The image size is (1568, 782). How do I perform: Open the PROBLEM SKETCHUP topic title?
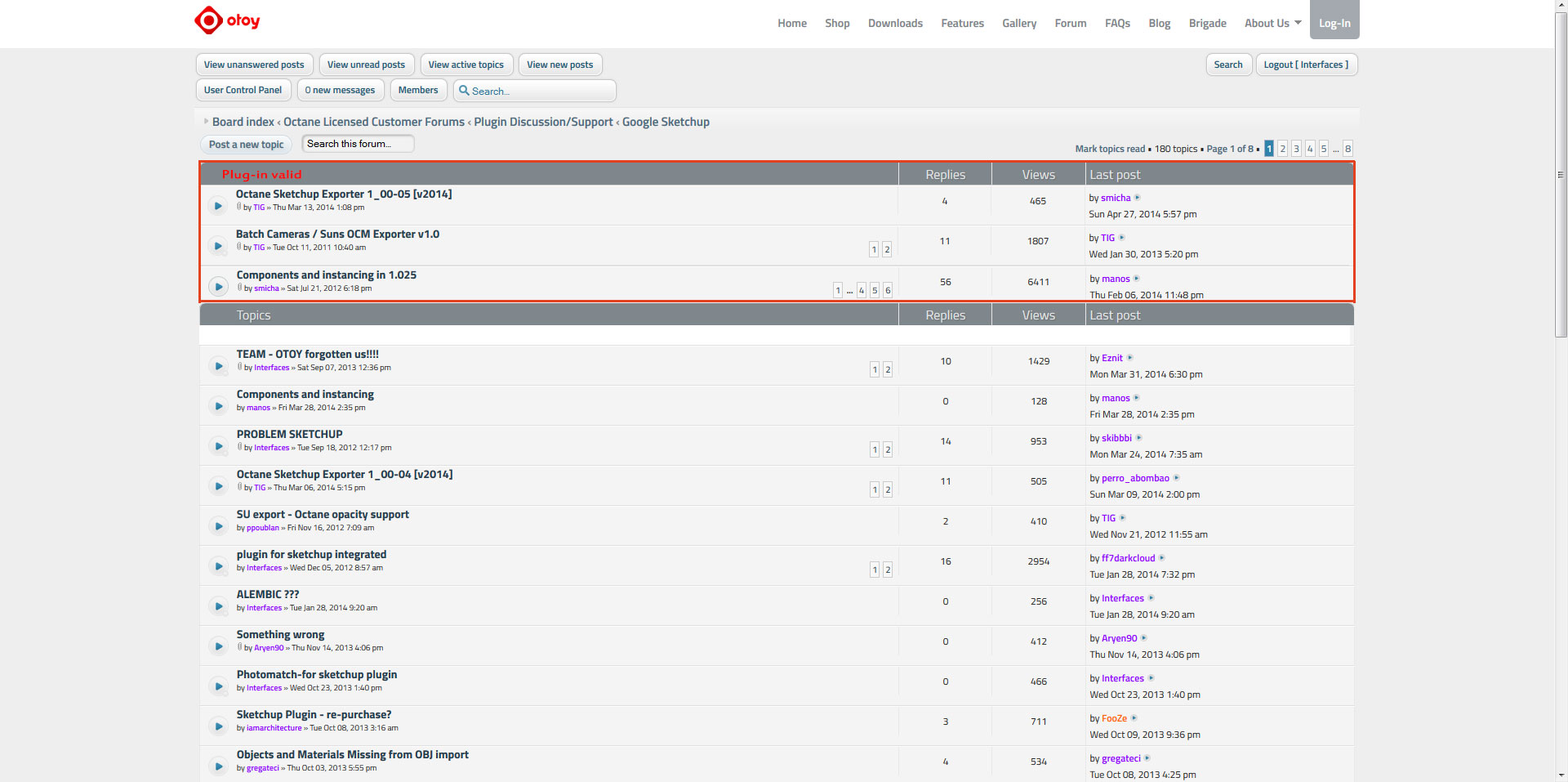[290, 434]
